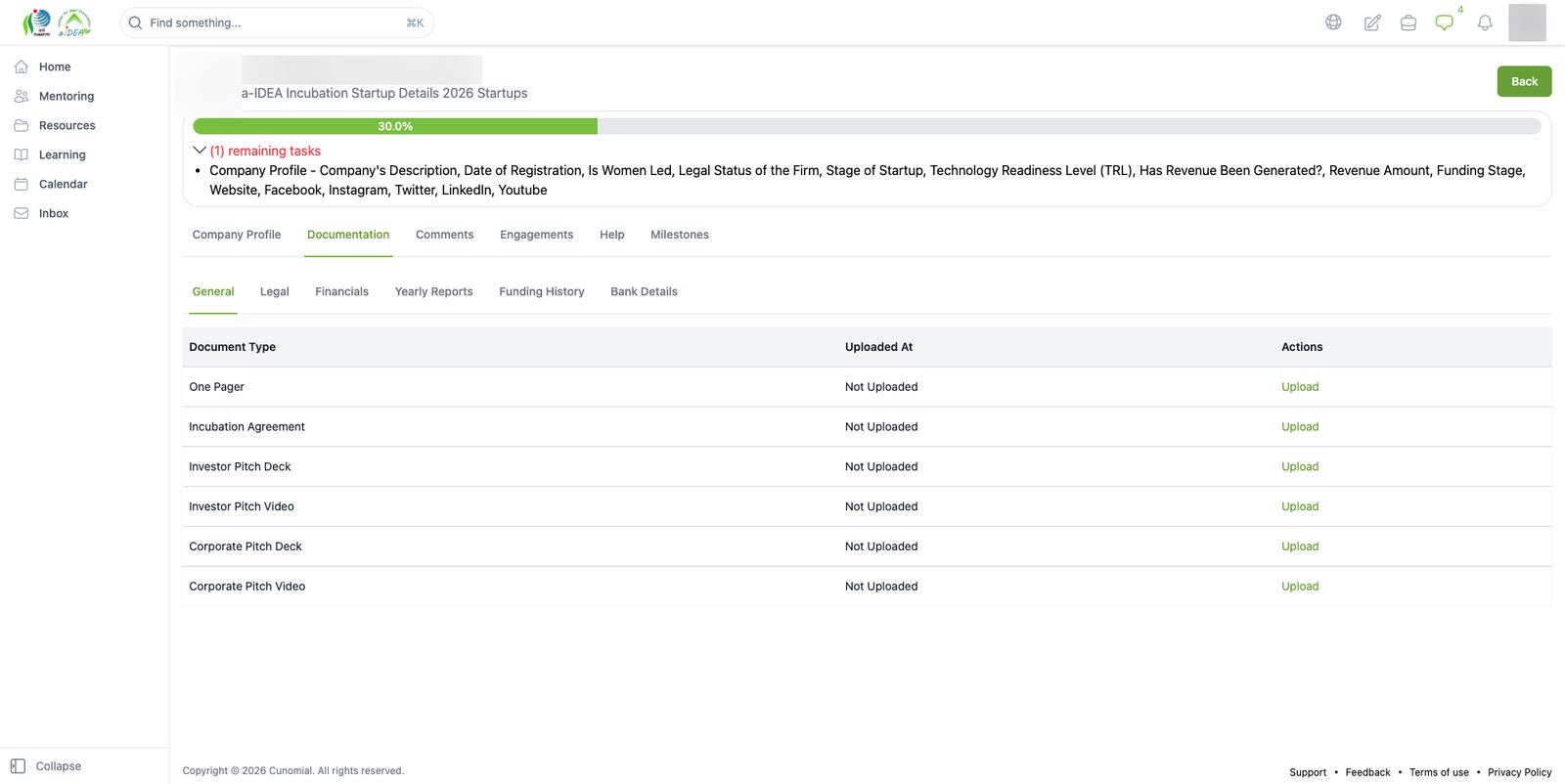Viewport: 1565px width, 784px height.
Task: Open the notifications bell icon
Action: [1485, 22]
